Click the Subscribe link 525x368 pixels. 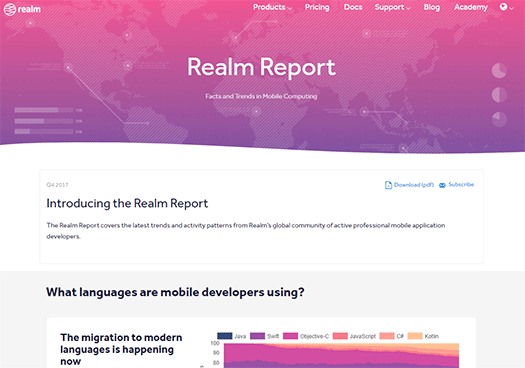[x=461, y=185]
